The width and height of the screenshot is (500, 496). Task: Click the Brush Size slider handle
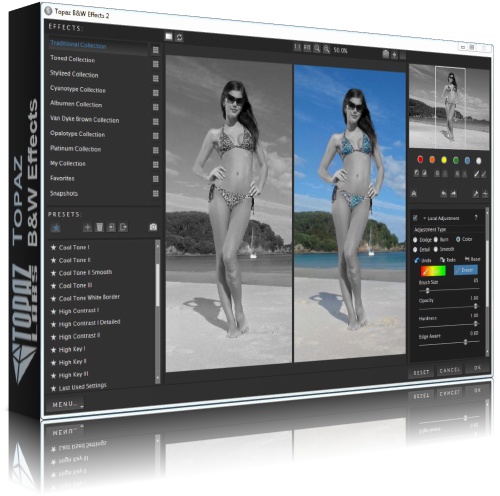click(427, 291)
